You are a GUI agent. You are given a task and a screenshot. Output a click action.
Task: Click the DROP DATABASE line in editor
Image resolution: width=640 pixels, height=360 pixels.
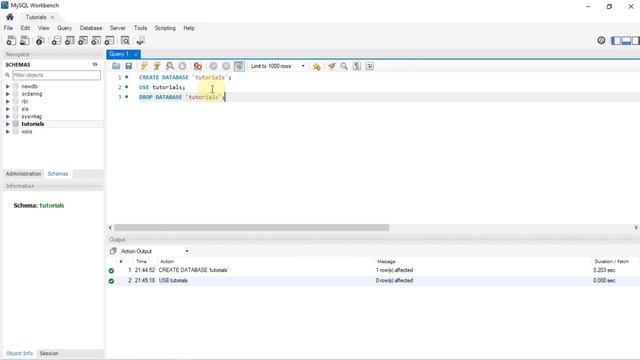pos(182,97)
